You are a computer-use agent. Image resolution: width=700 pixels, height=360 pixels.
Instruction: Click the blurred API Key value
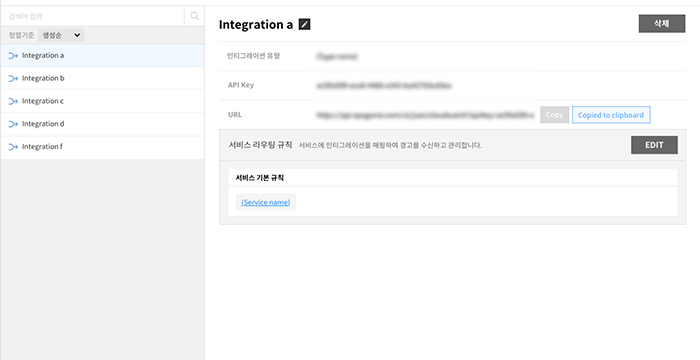384,85
